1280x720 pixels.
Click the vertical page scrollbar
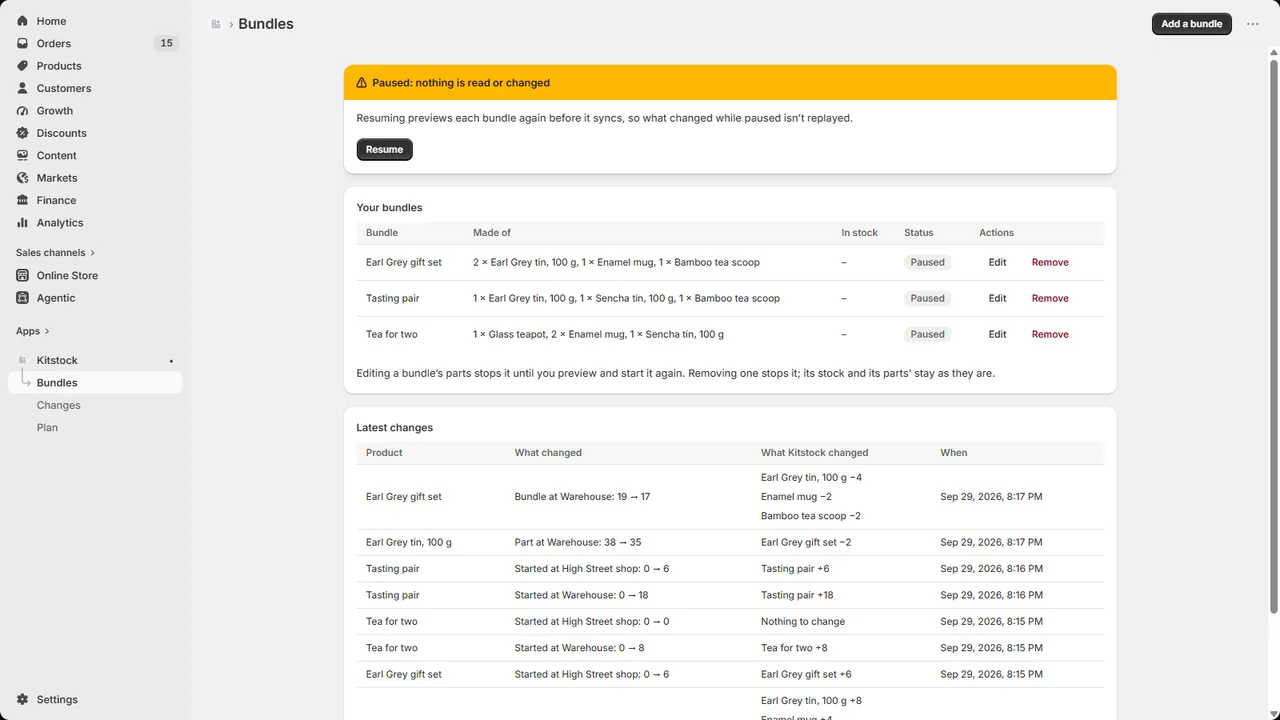[1273, 335]
